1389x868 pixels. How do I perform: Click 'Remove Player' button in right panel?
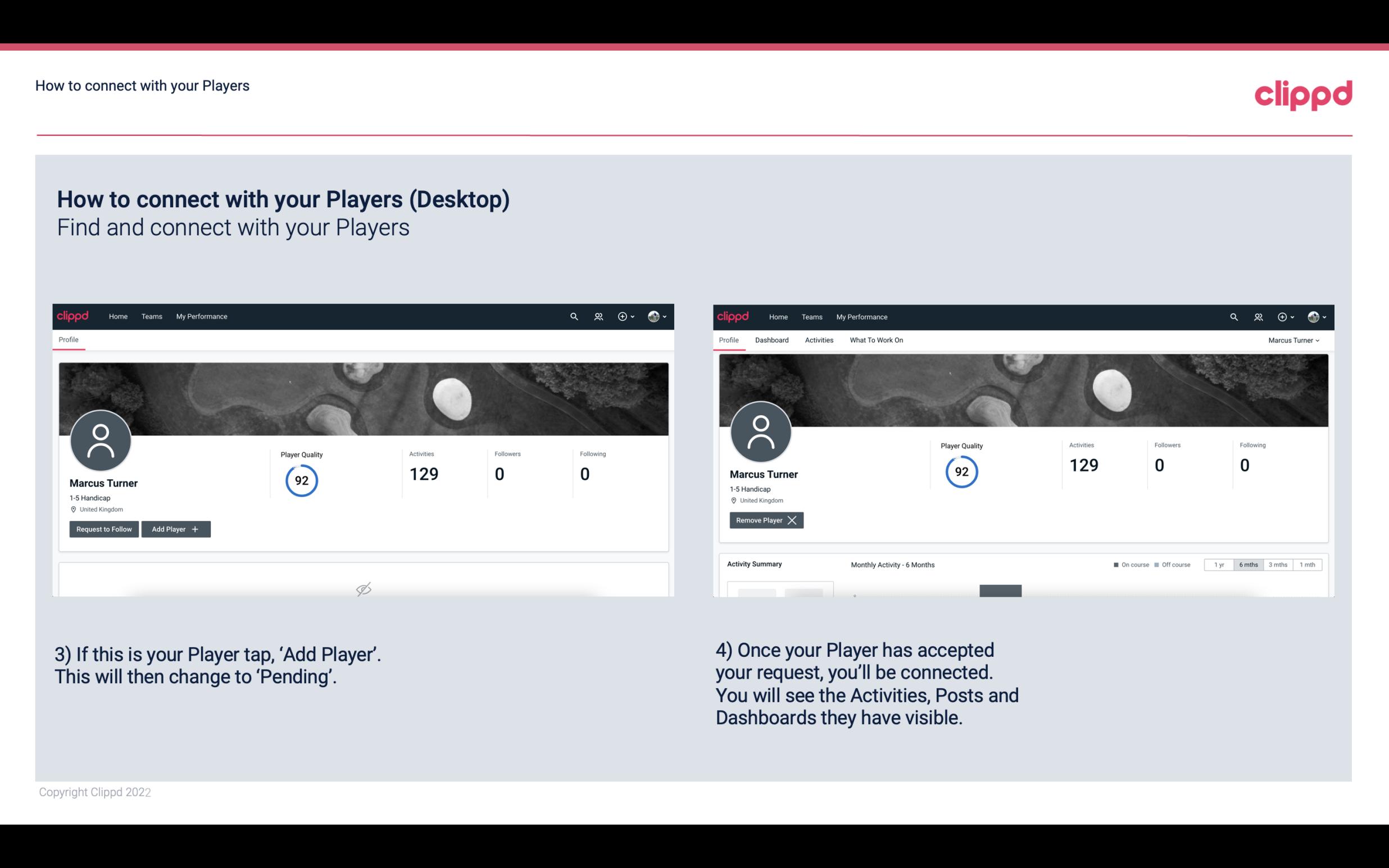click(765, 520)
